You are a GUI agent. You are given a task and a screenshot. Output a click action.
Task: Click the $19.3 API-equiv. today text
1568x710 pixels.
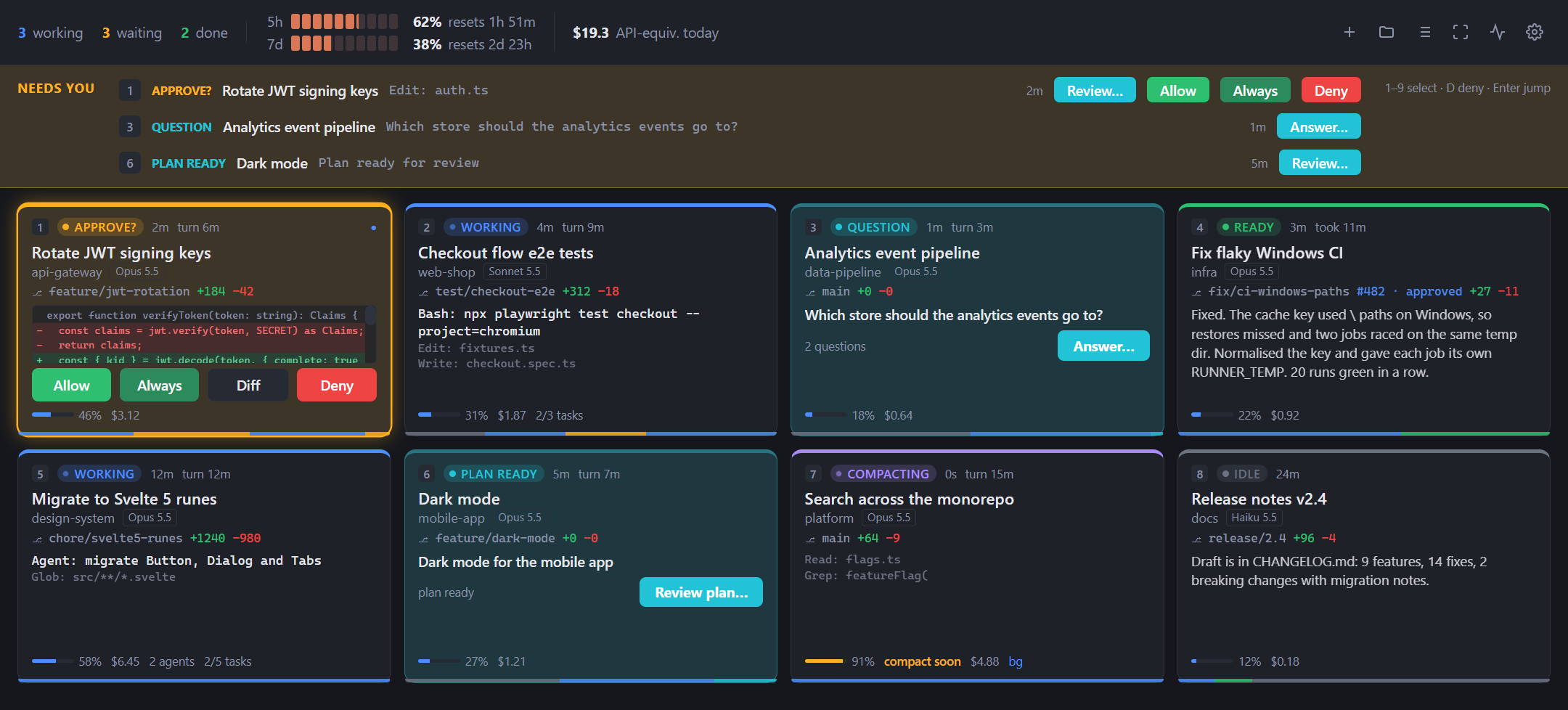pos(645,33)
